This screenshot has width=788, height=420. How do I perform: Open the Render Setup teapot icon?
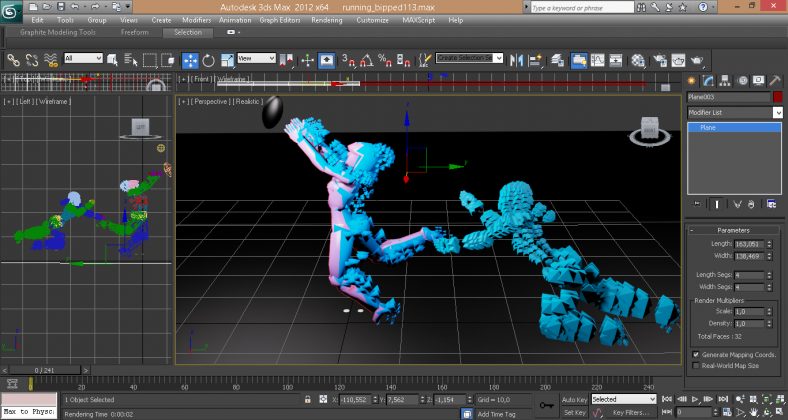(661, 59)
